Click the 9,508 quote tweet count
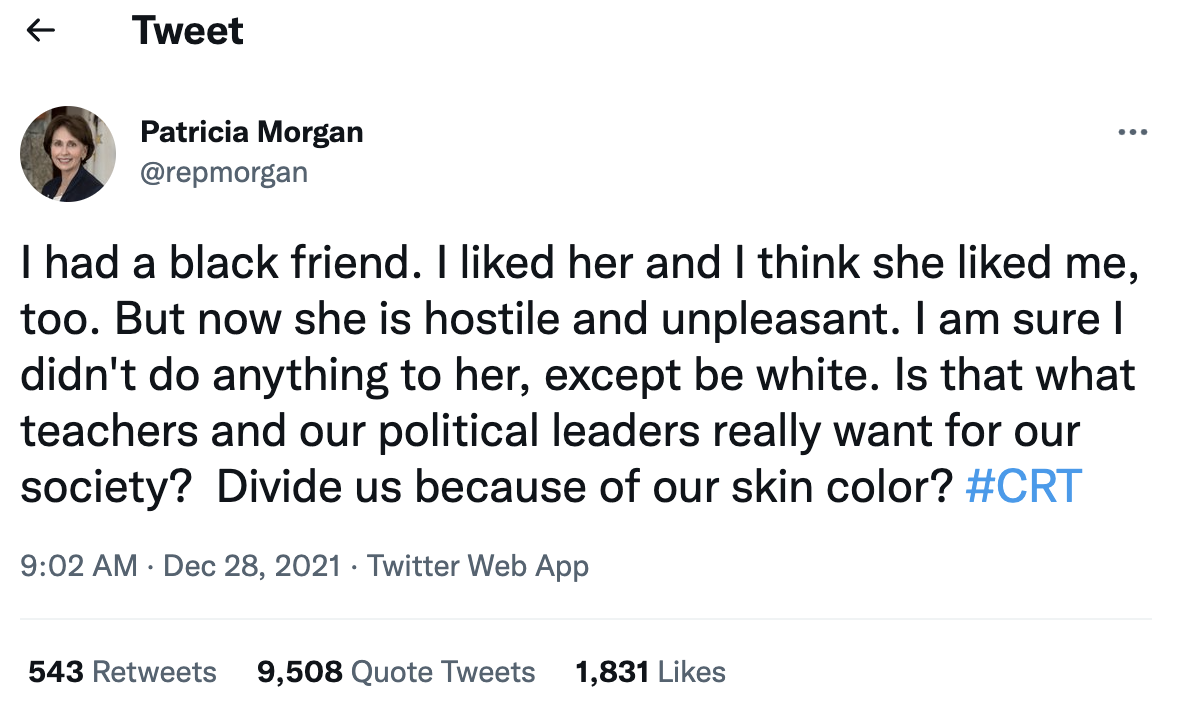1182x714 pixels. tap(300, 672)
